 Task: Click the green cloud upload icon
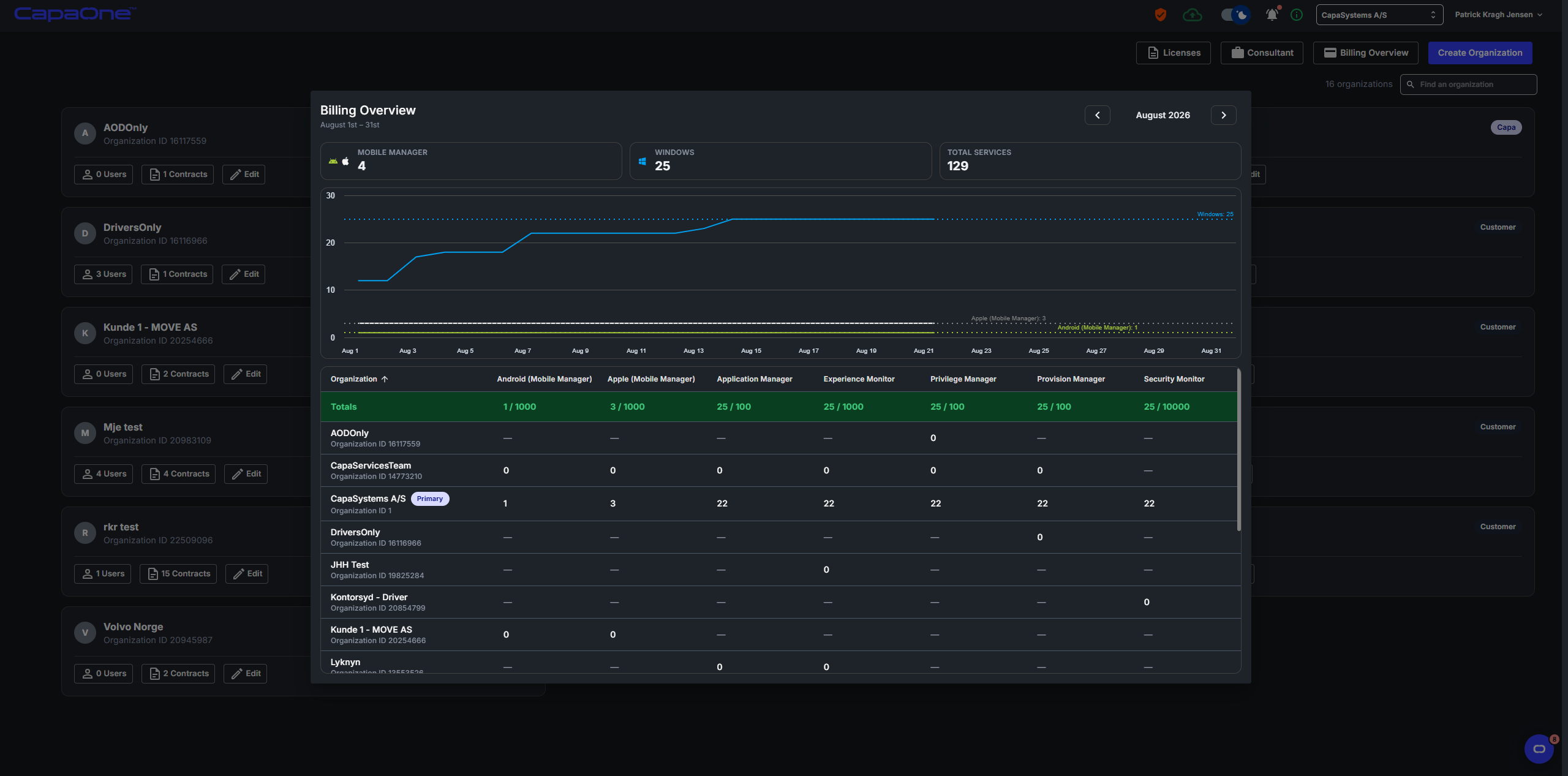tap(1192, 15)
